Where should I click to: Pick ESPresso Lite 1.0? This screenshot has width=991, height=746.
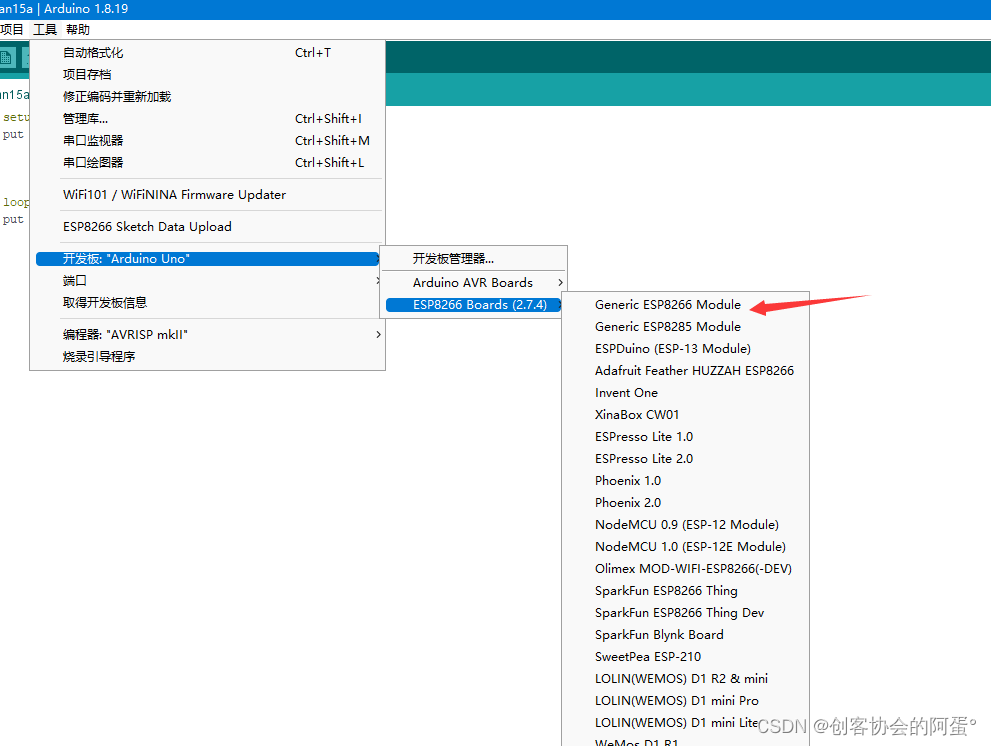pyautogui.click(x=685, y=437)
